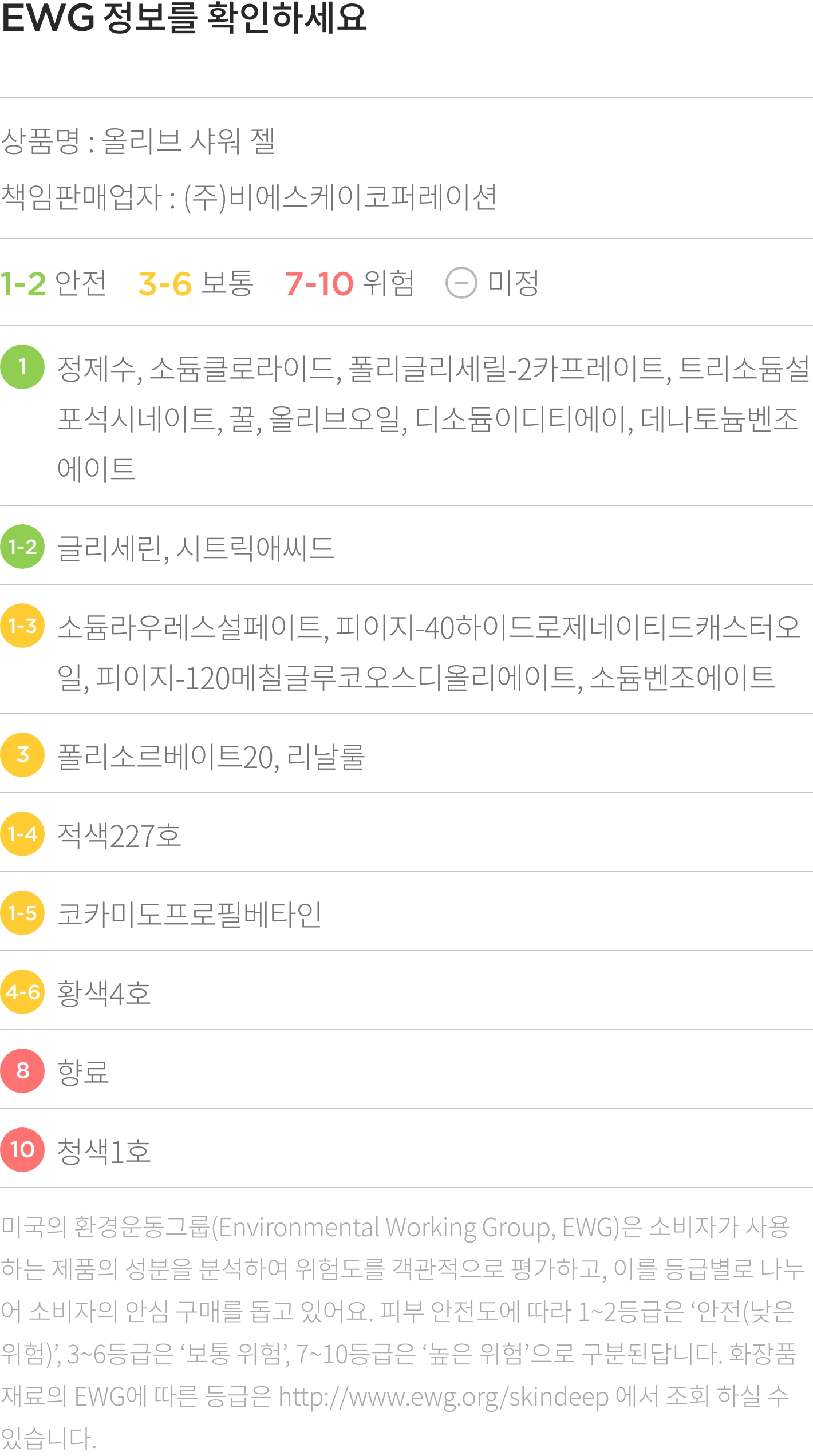Screen dimensions: 813x1456
Task: Click the product name 올리브 샤워 젤
Action: click(189, 141)
